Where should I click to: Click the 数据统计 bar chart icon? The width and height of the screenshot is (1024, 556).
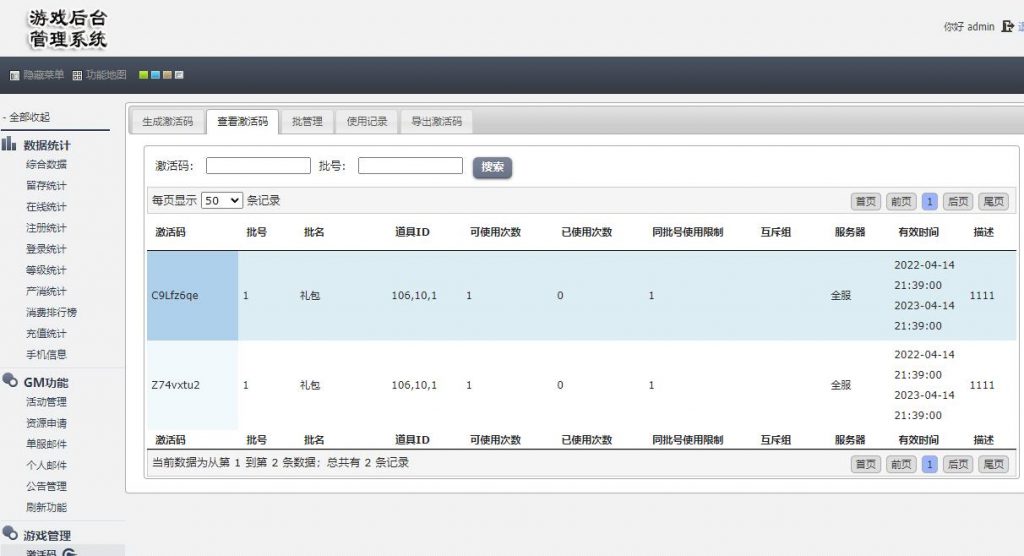coord(8,144)
